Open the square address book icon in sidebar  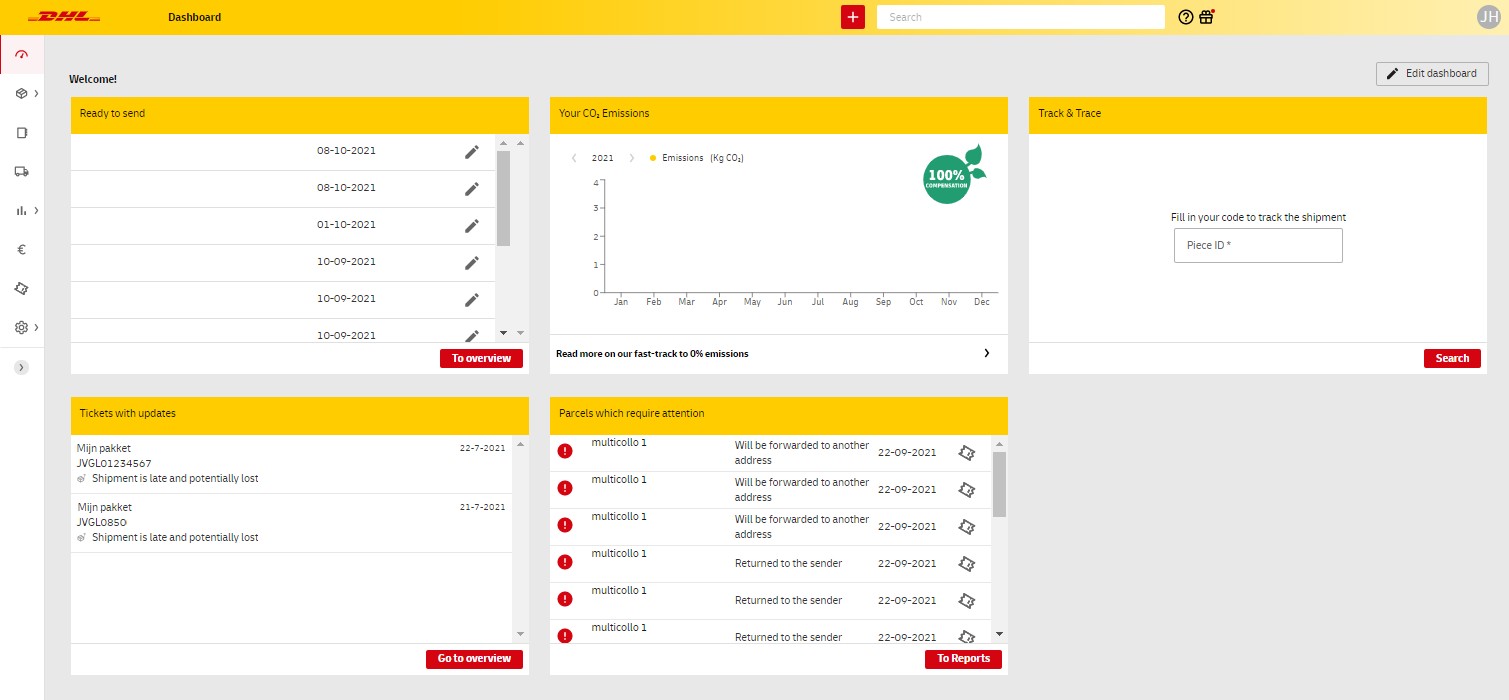point(22,132)
